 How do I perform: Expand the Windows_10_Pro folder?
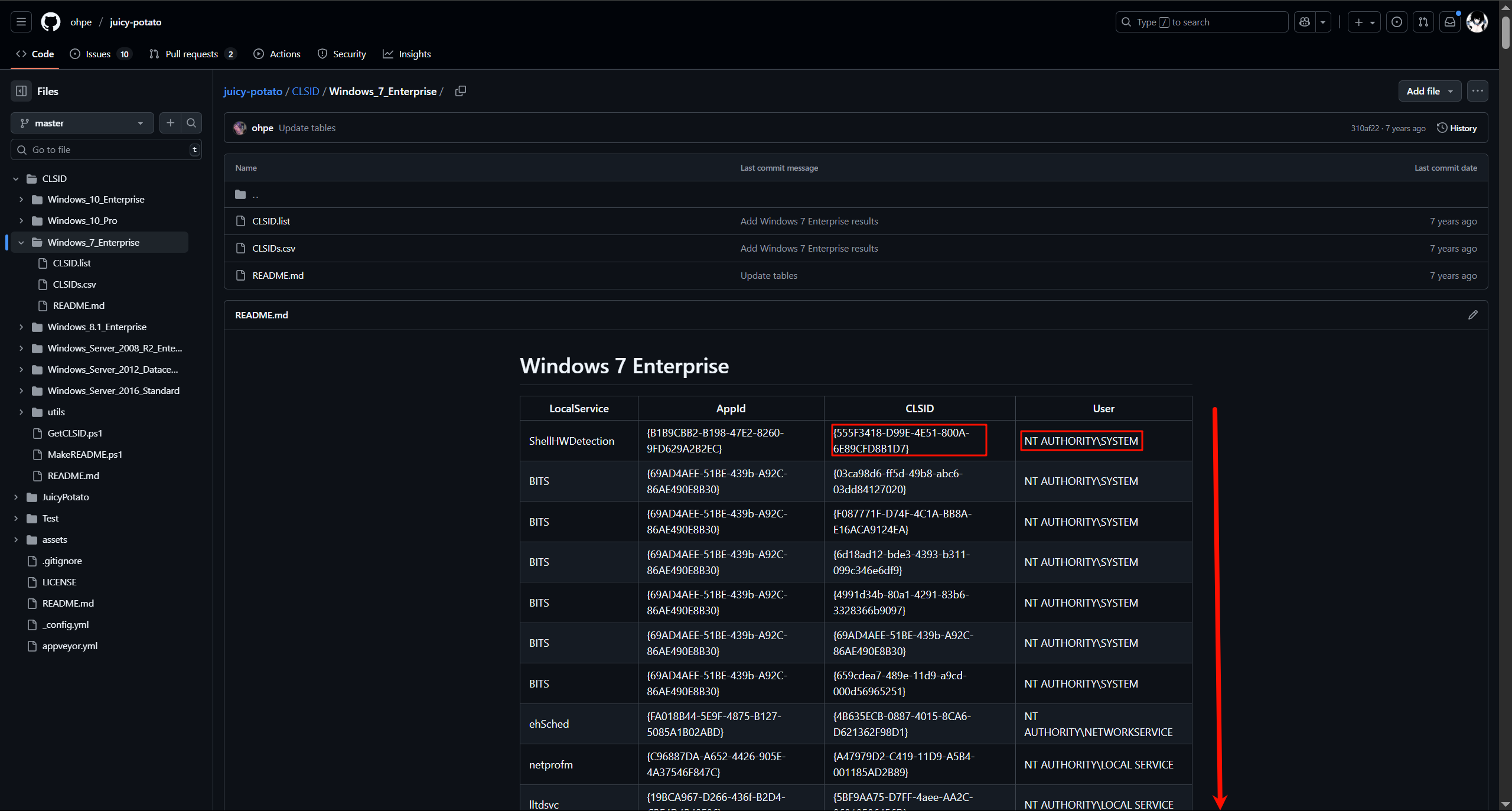pos(21,220)
